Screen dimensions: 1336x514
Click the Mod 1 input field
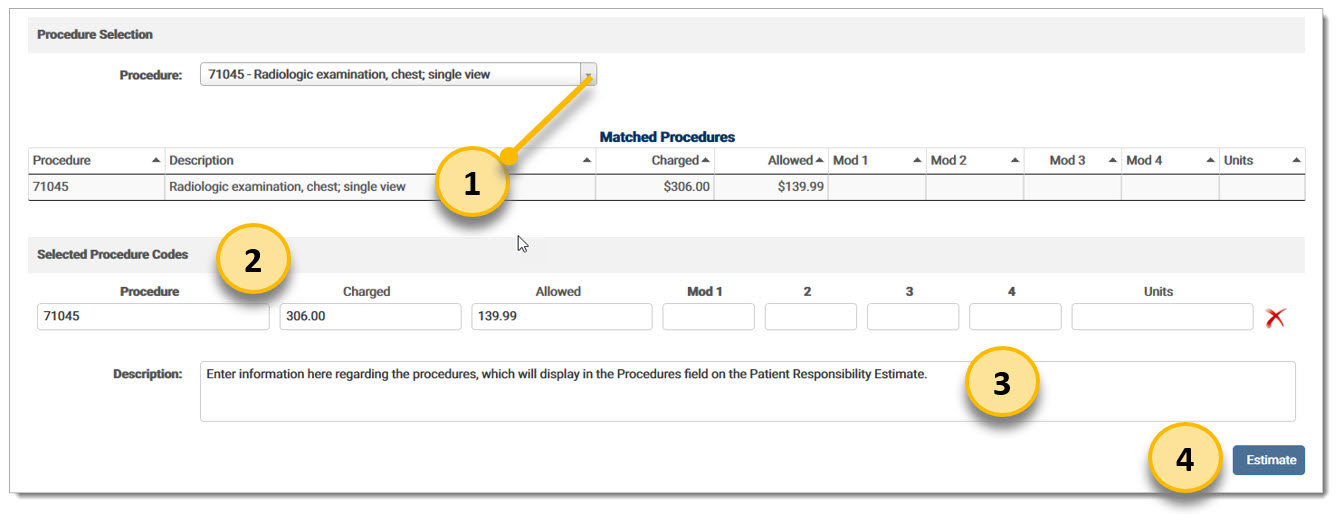(x=708, y=317)
